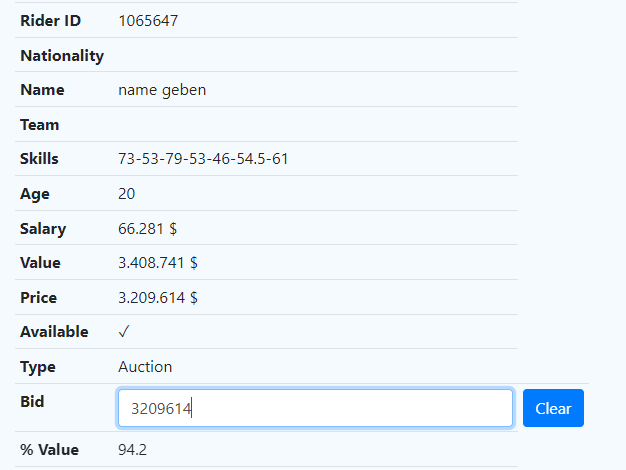
Task: Click the Available checkmark symbol
Action: (x=124, y=332)
